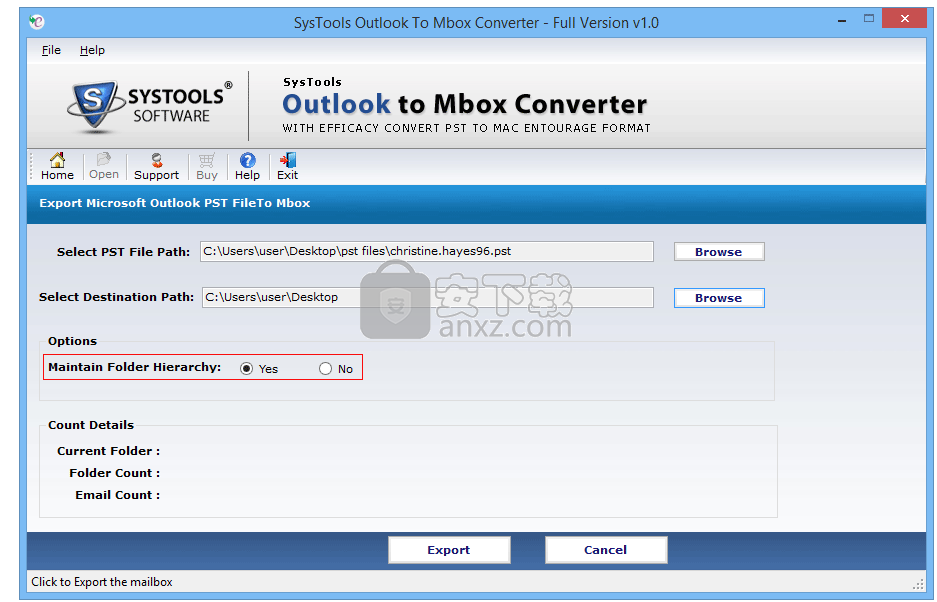Click 'Export Microsoft Outlook PST FileTo Mbox' header

pos(174,203)
